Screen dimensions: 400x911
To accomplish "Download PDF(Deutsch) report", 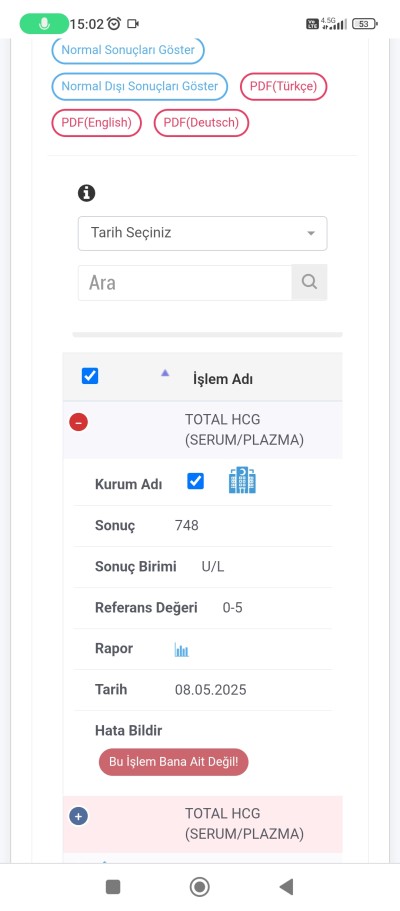I will pos(201,123).
